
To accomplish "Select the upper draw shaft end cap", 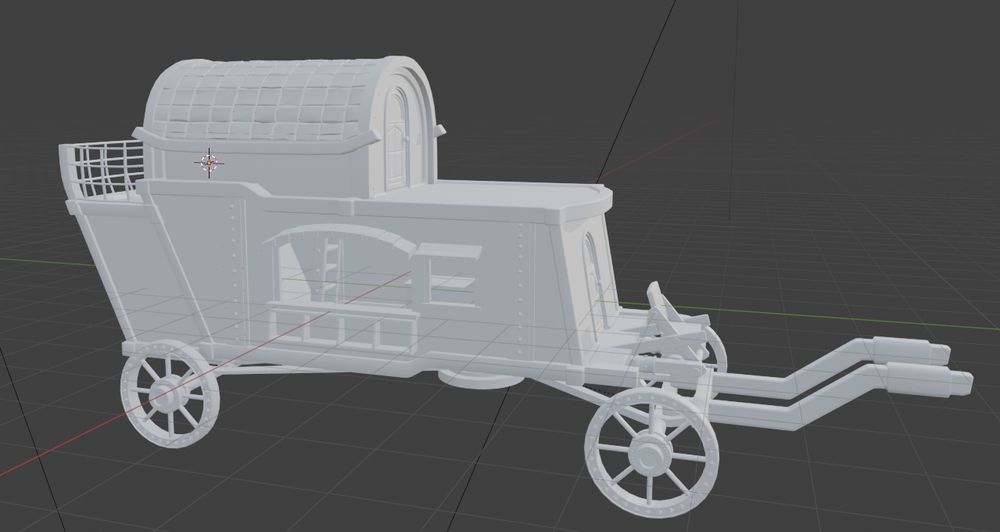I will point(911,351).
